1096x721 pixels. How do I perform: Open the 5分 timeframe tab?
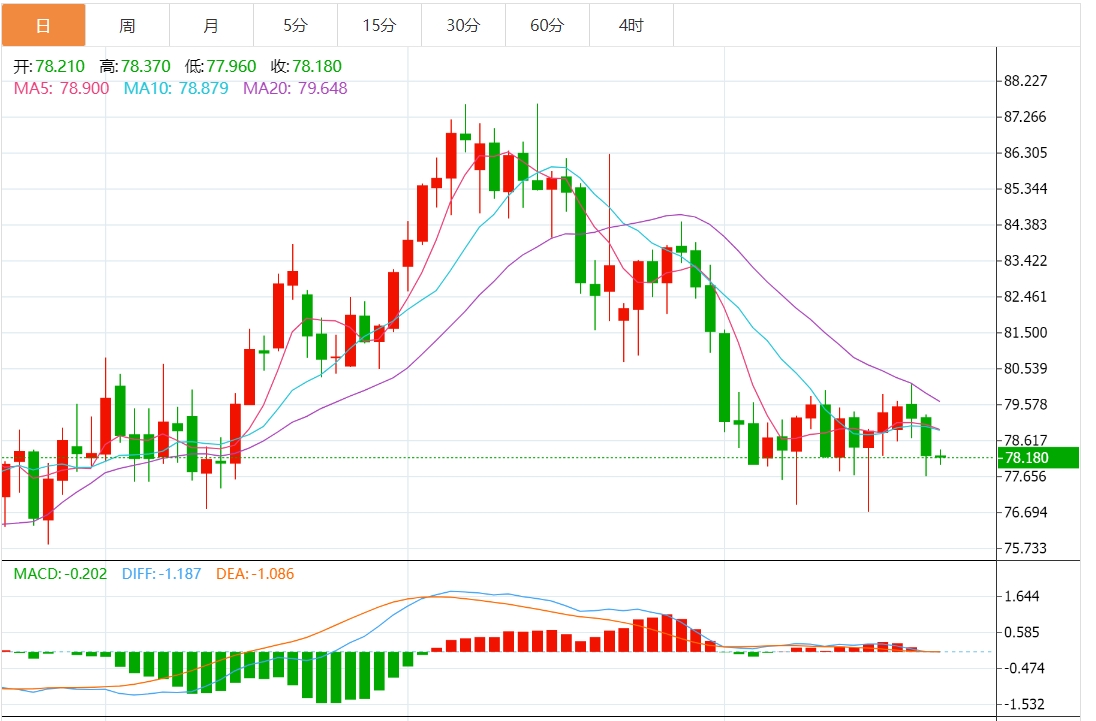click(295, 25)
